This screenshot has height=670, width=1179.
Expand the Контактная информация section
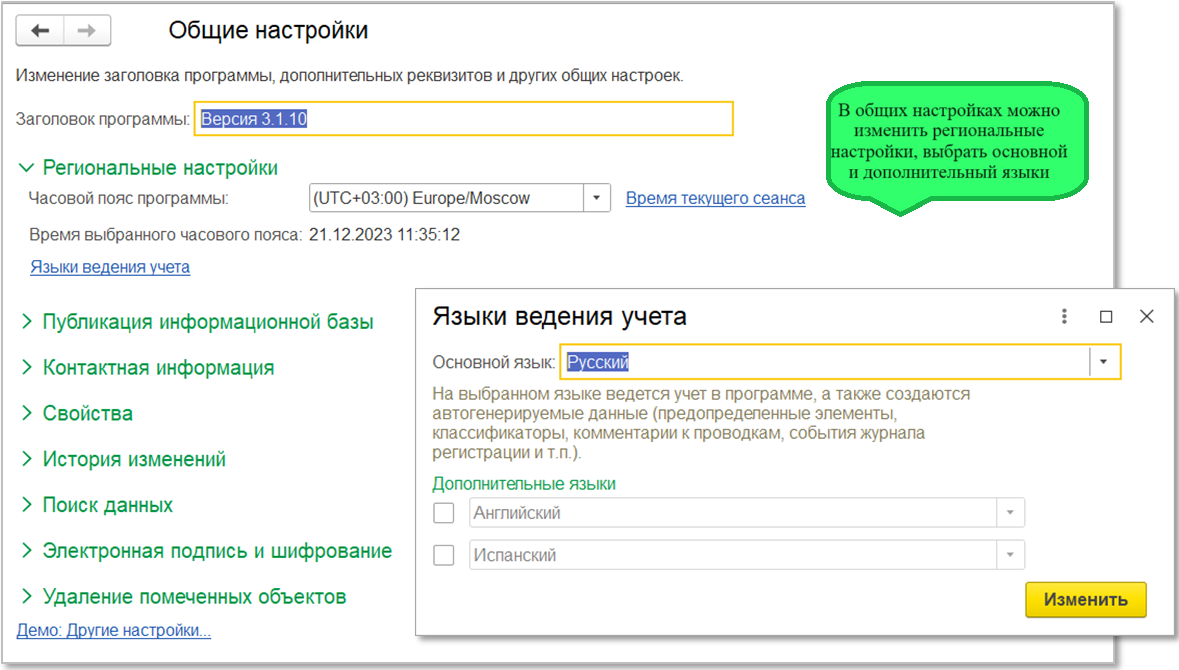pos(157,368)
